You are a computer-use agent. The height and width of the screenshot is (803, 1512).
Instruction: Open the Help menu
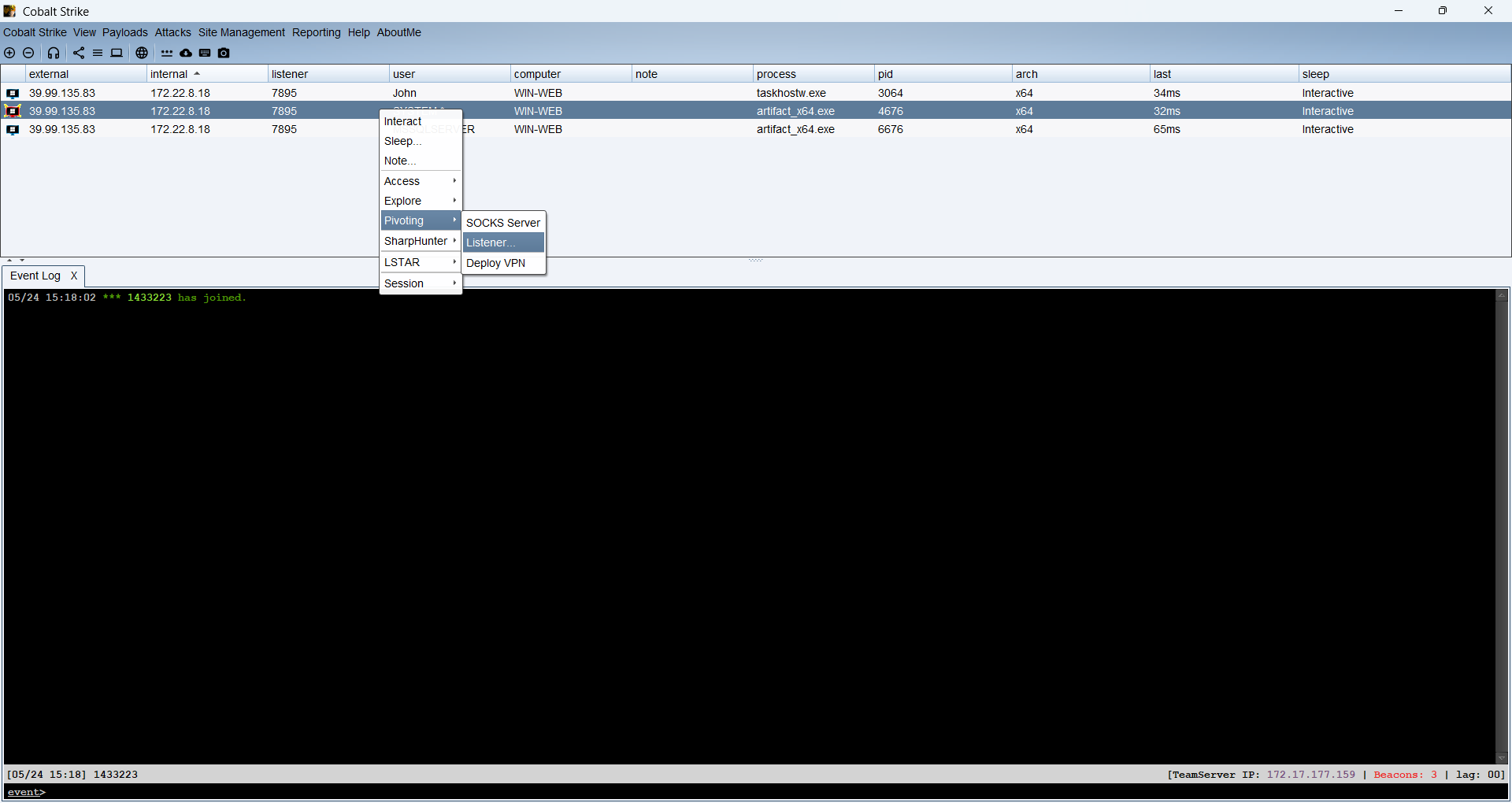pos(359,32)
